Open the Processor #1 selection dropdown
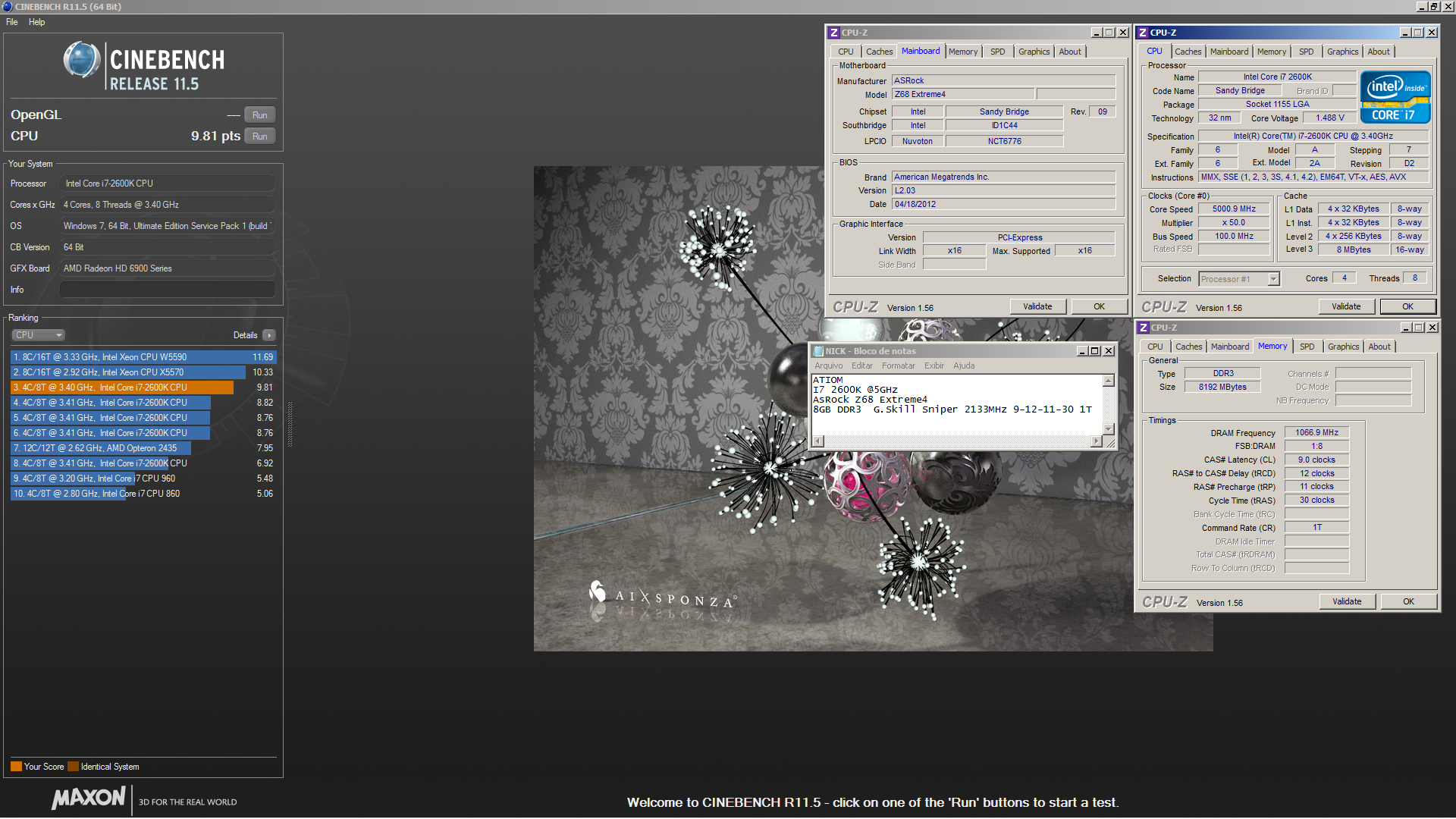Viewport: 1456px width, 819px height. 1239,279
